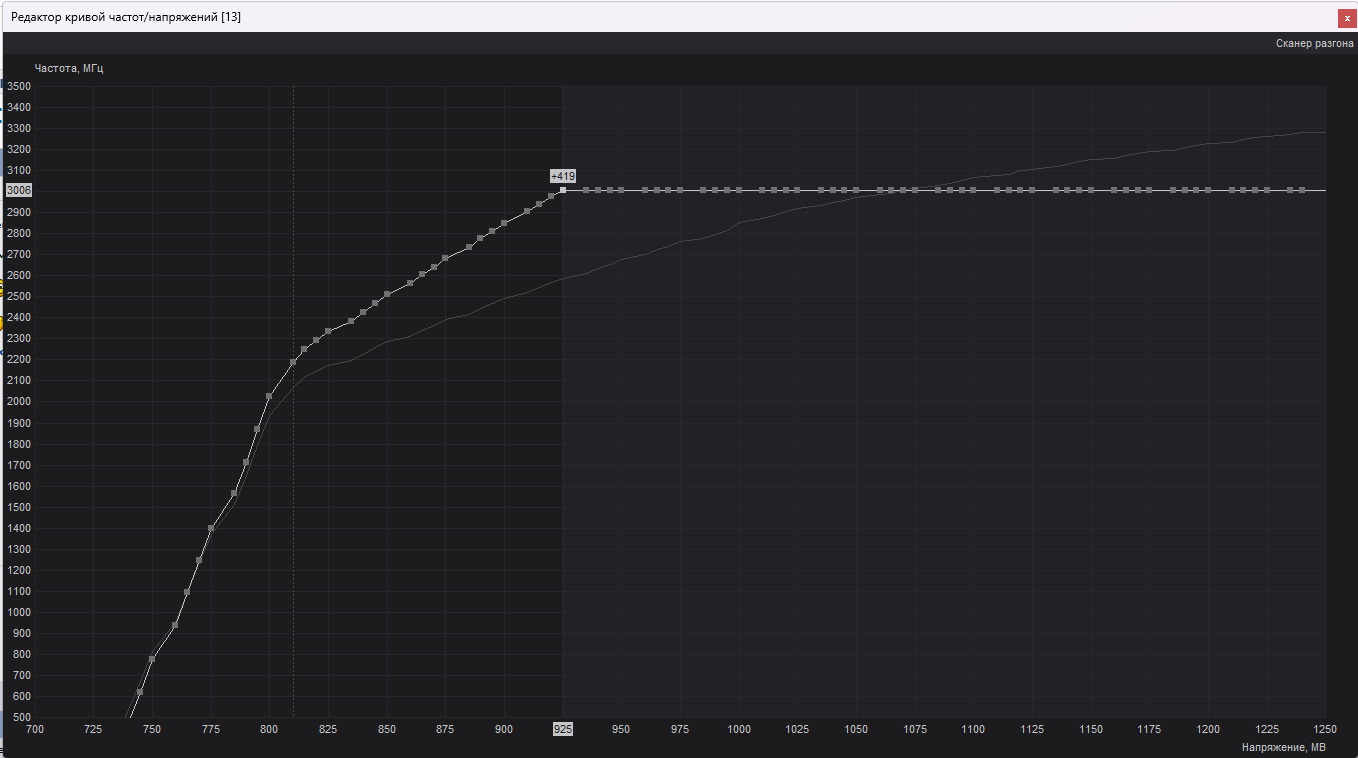Screen dimensions: 1358x758
Task: Select the curve node at 775 mV
Action: click(210, 527)
